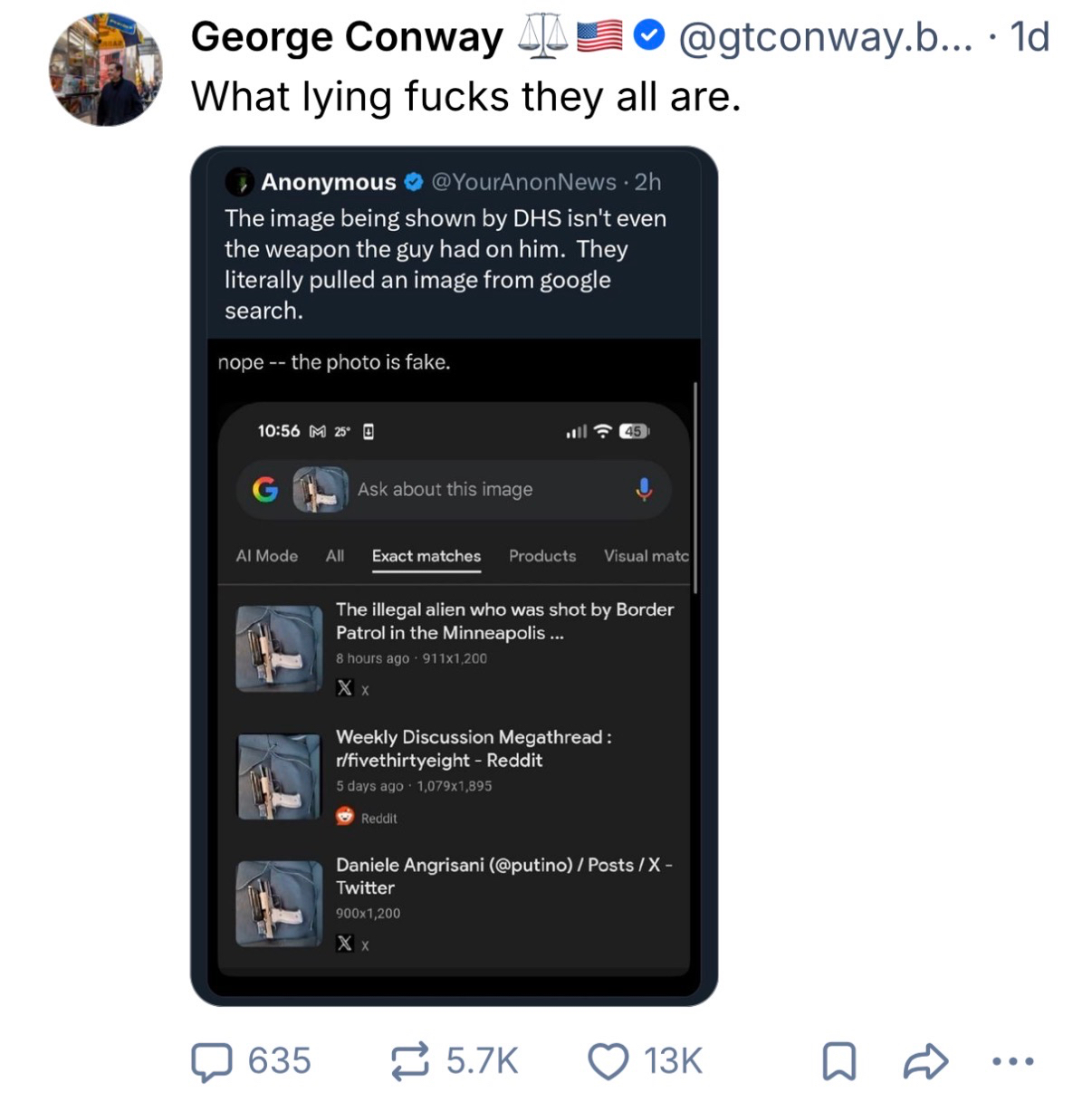Open the Visual matches tab

[x=646, y=556]
